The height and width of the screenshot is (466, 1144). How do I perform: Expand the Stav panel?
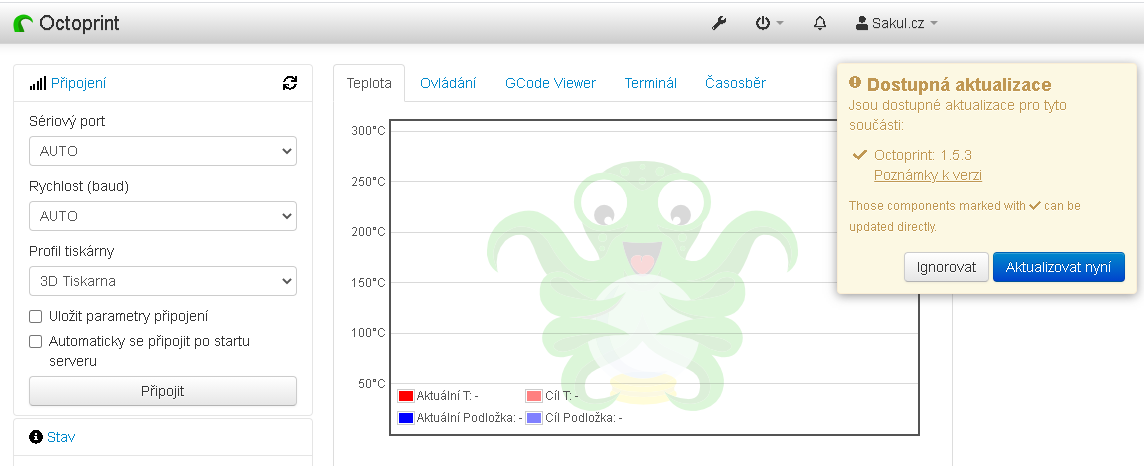pos(61,437)
